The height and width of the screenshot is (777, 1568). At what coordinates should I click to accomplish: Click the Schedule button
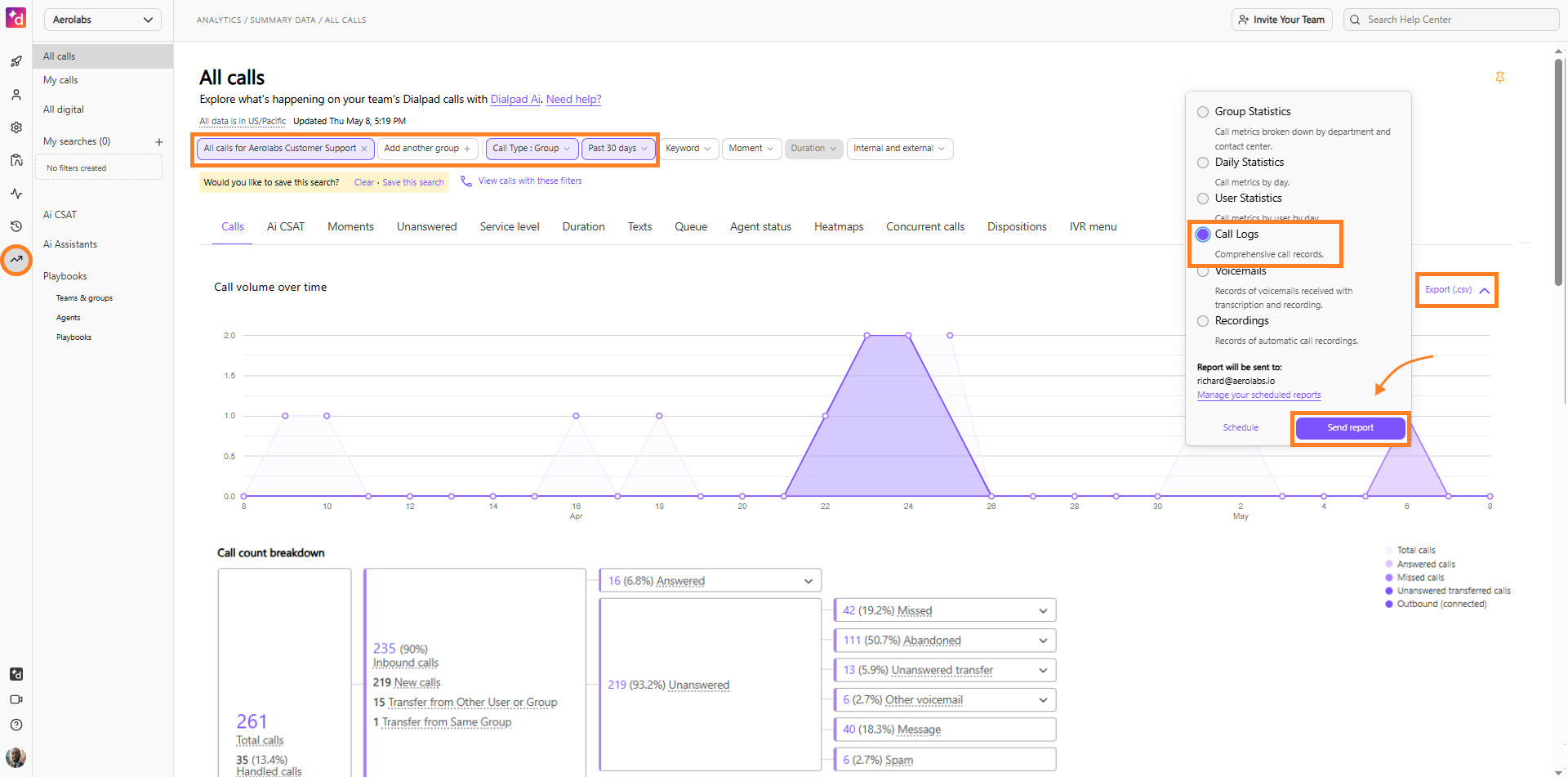tap(1241, 428)
